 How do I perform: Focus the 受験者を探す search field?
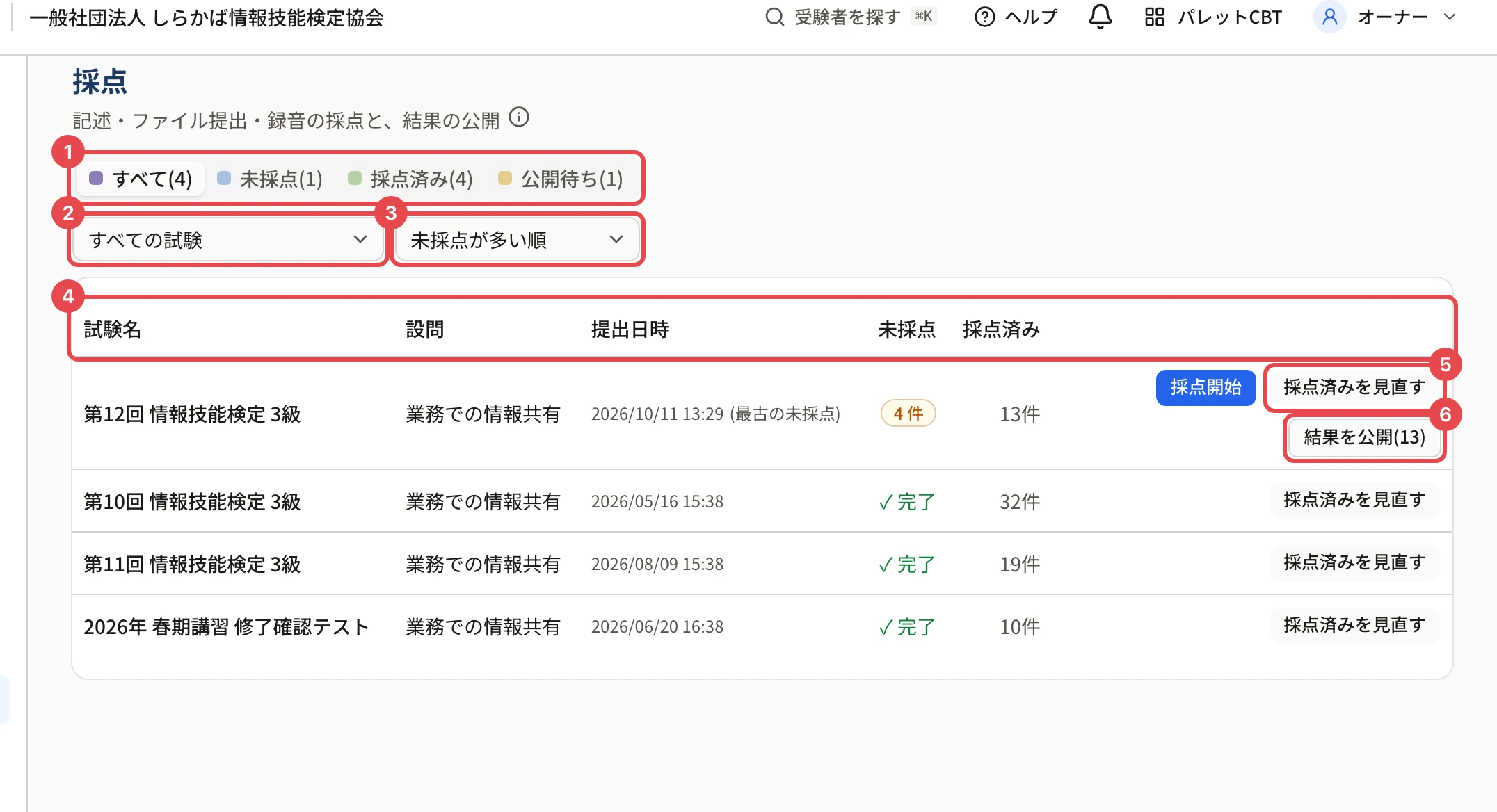click(x=851, y=17)
